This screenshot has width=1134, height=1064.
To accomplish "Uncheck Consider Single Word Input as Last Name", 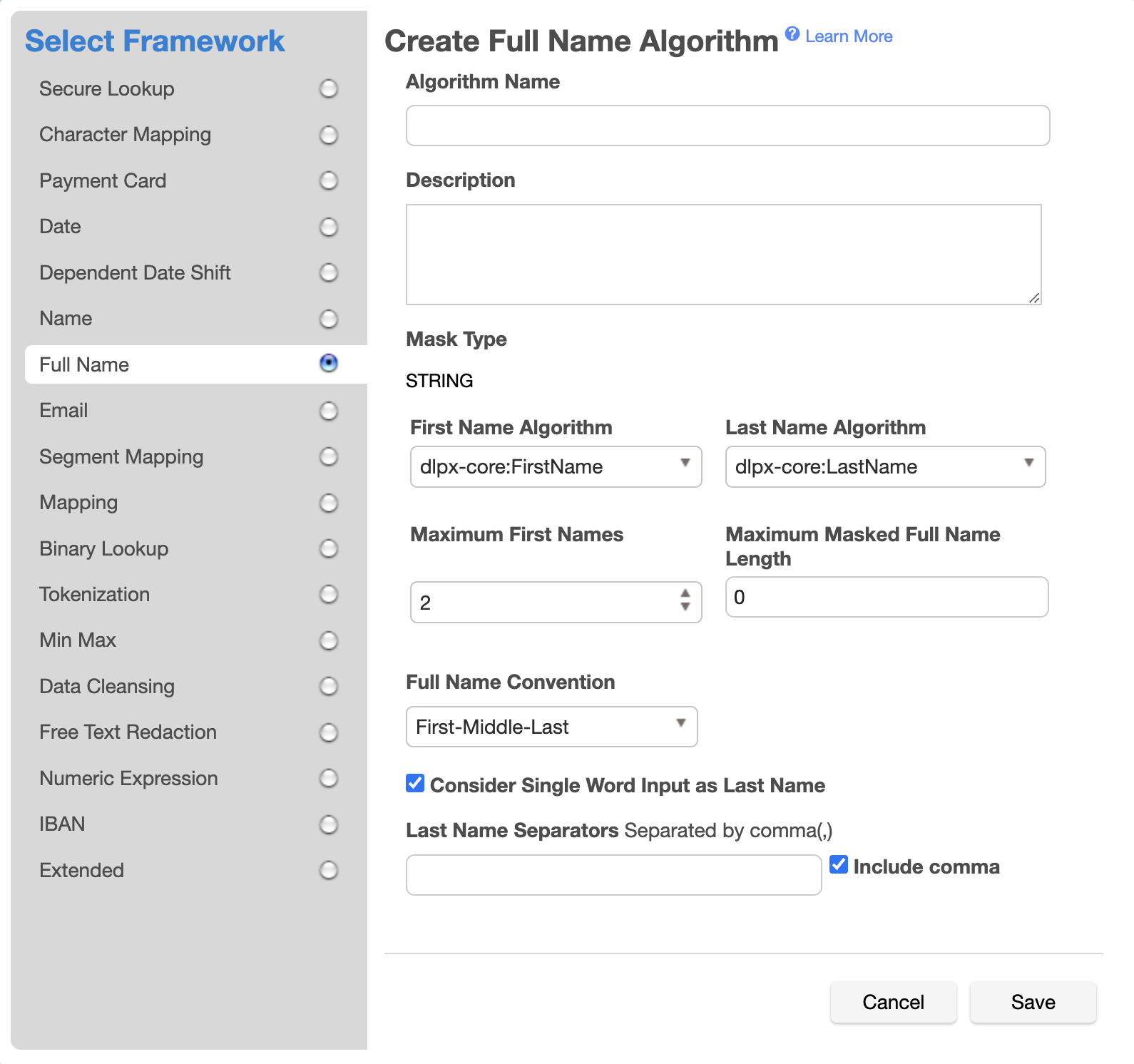I will 415,784.
